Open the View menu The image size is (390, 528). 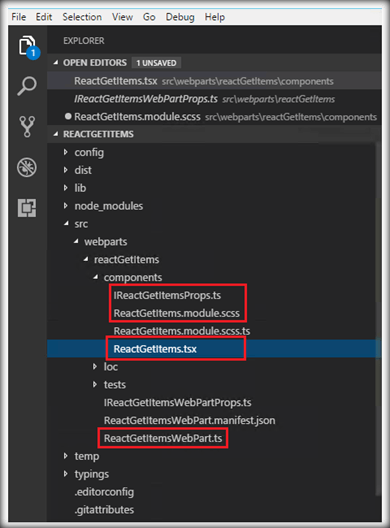pyautogui.click(x=122, y=17)
